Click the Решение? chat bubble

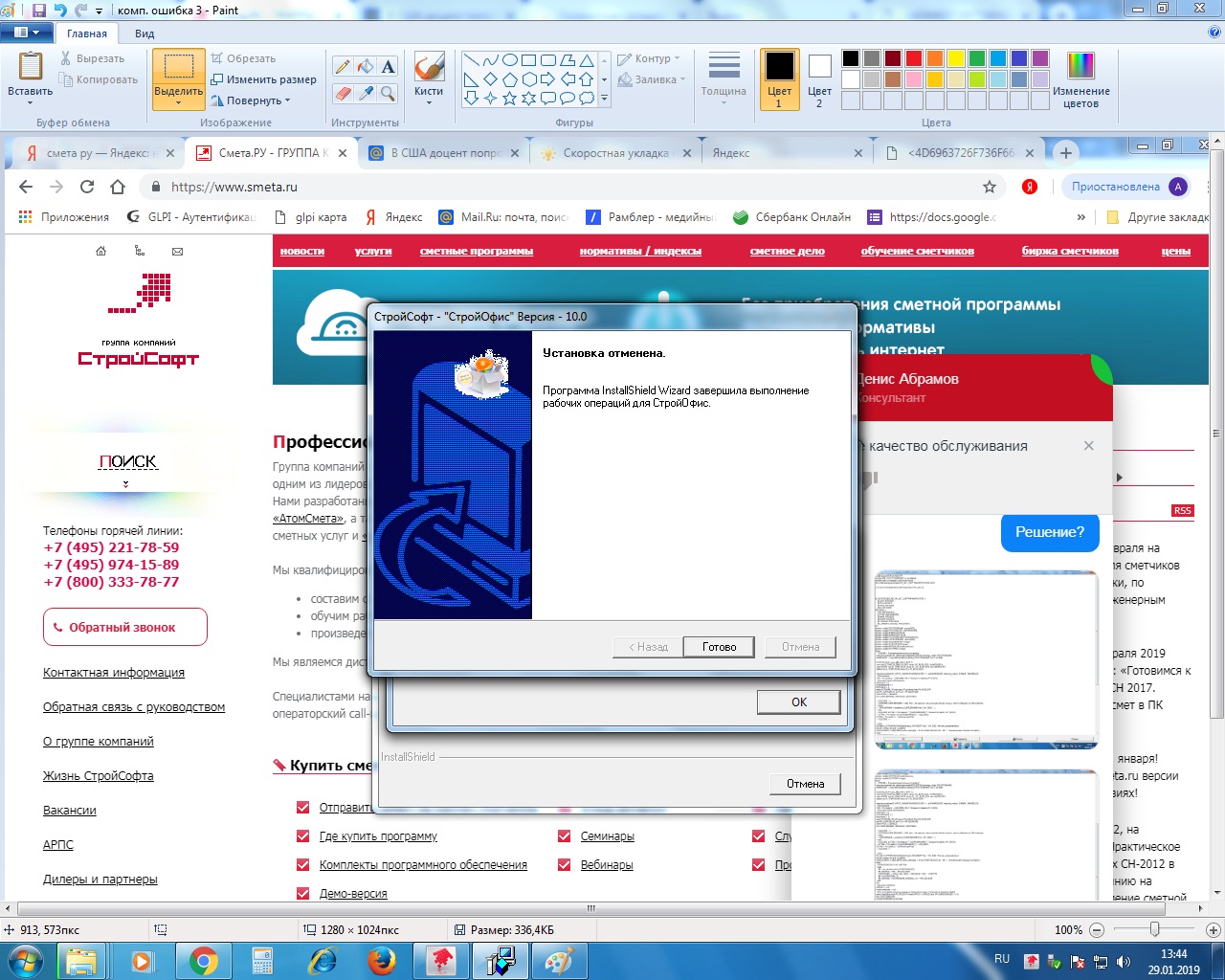coord(1050,532)
